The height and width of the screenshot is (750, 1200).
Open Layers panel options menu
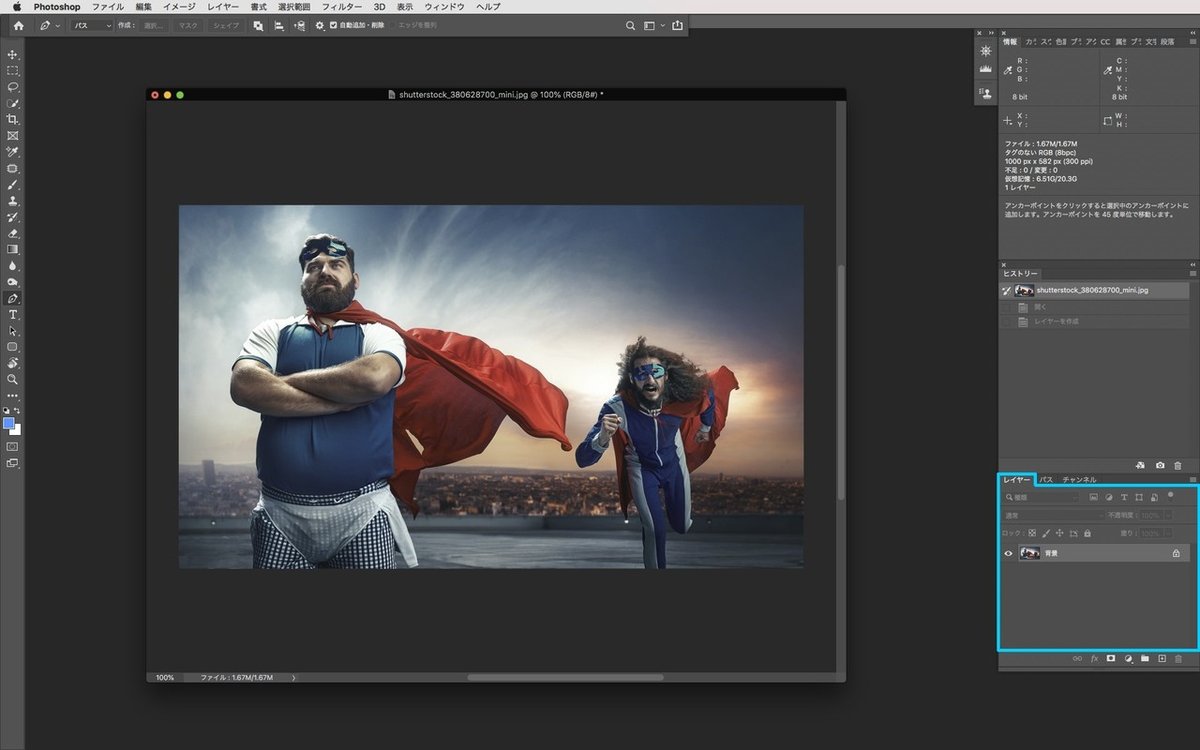point(1192,480)
